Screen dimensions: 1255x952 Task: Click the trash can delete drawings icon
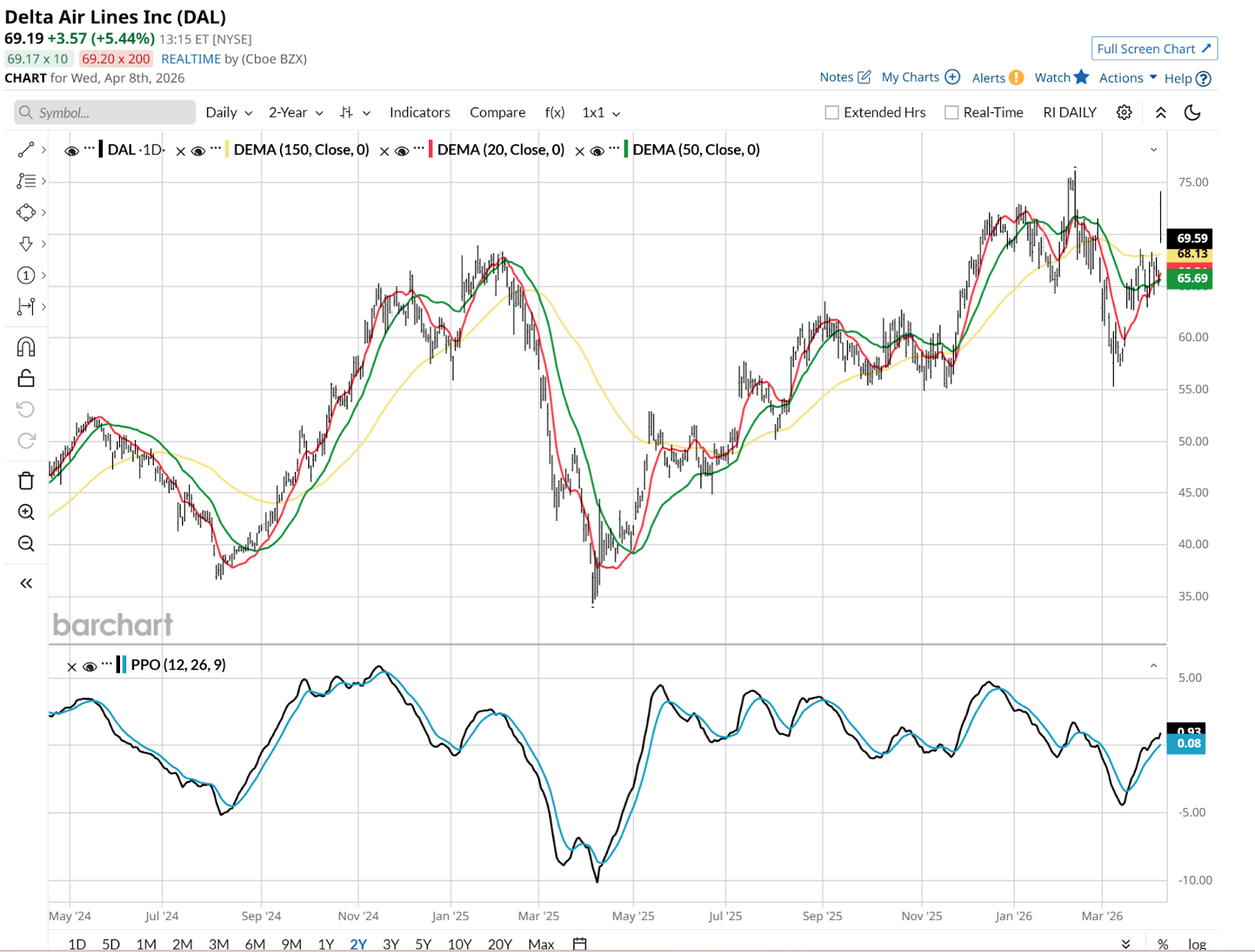26,481
